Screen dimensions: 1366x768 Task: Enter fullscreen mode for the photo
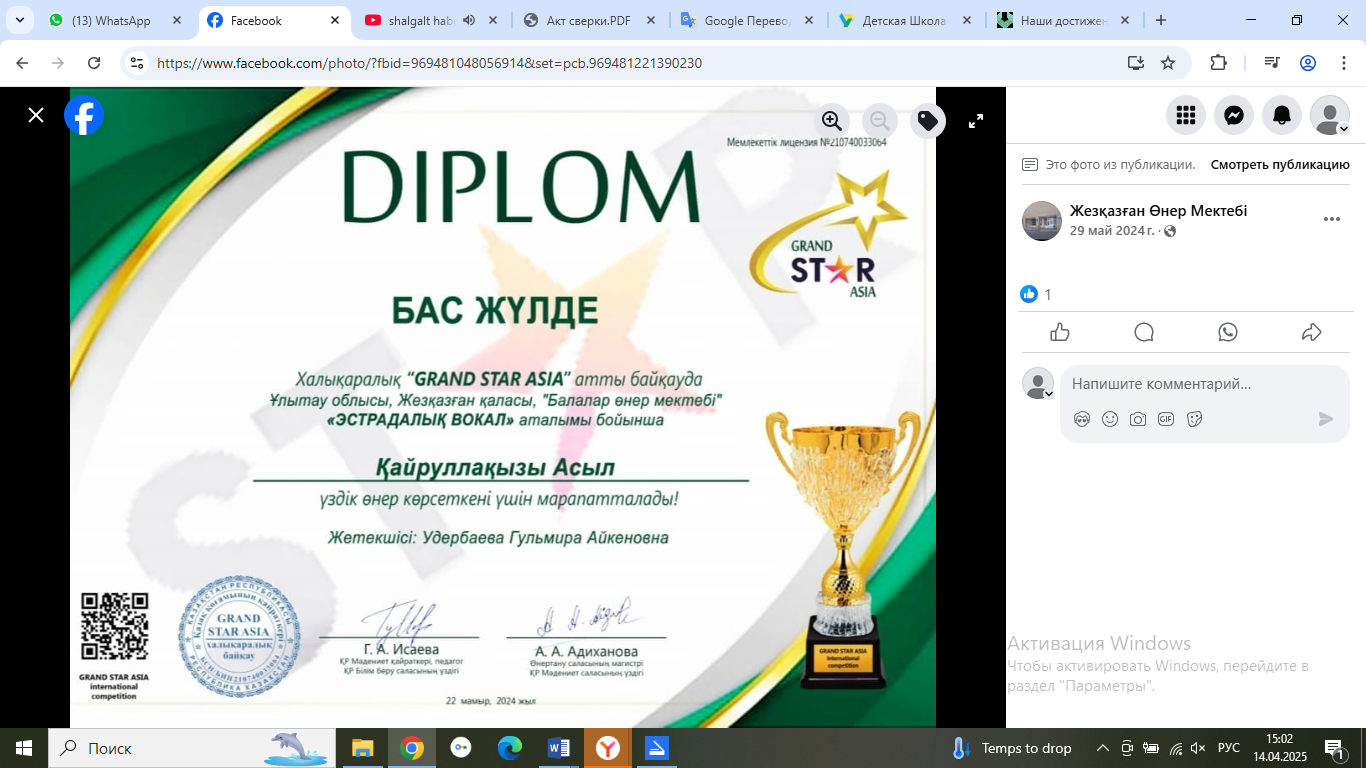pyautogui.click(x=976, y=121)
